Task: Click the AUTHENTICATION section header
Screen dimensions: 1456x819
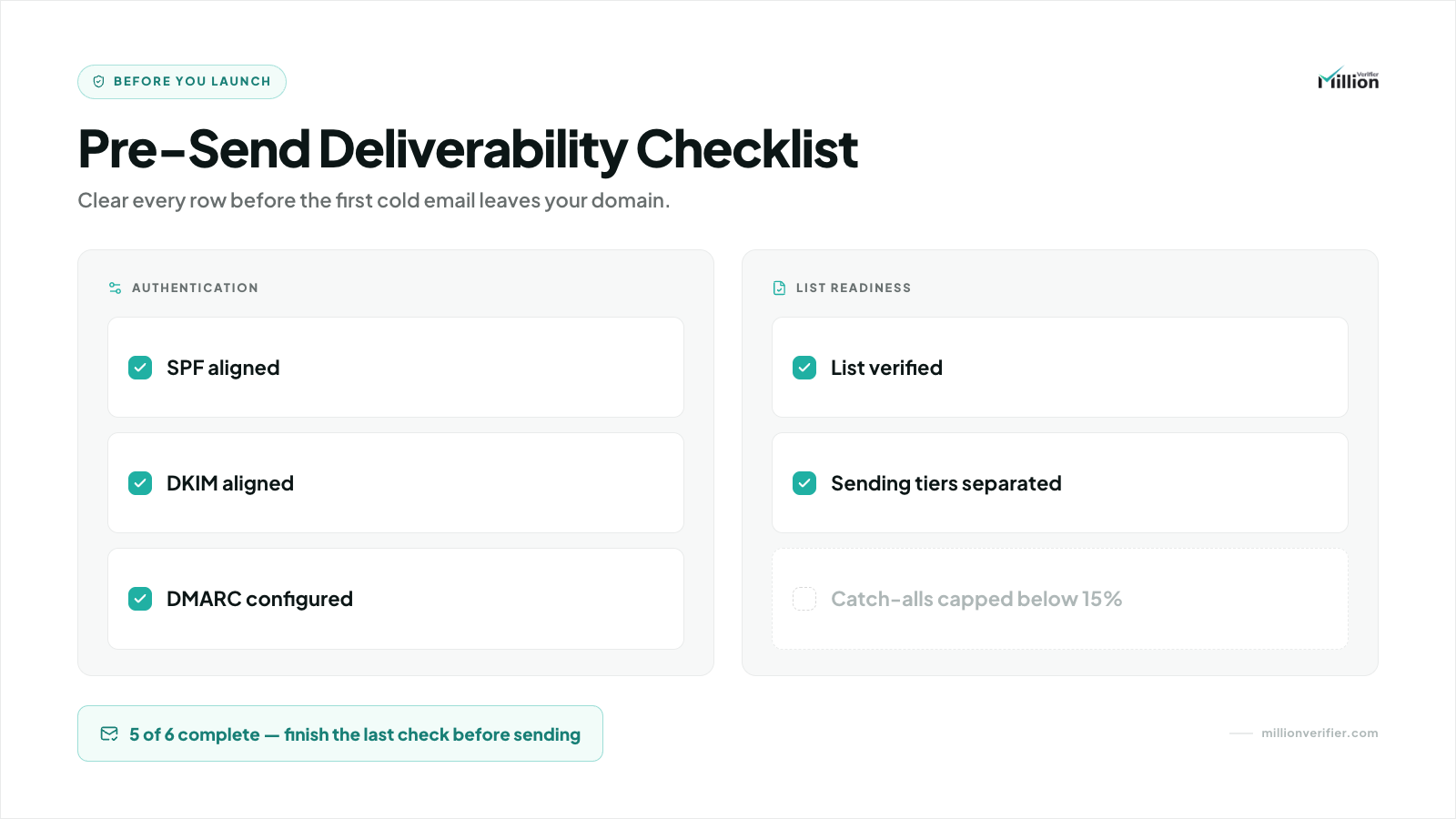Action: (x=195, y=288)
